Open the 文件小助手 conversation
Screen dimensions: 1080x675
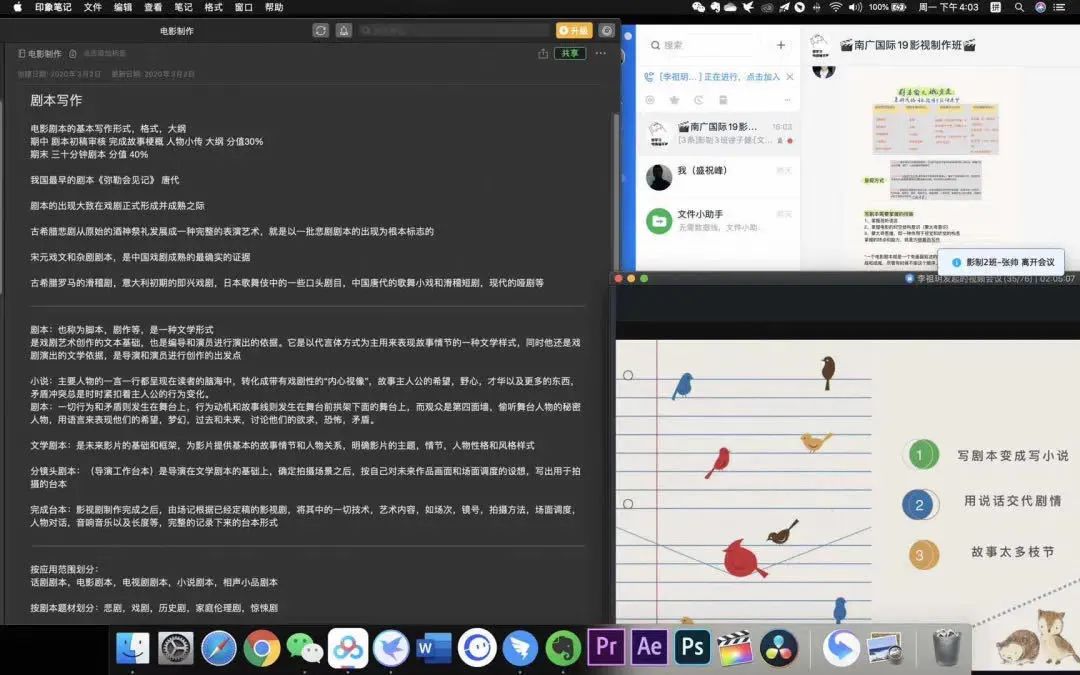click(720, 220)
